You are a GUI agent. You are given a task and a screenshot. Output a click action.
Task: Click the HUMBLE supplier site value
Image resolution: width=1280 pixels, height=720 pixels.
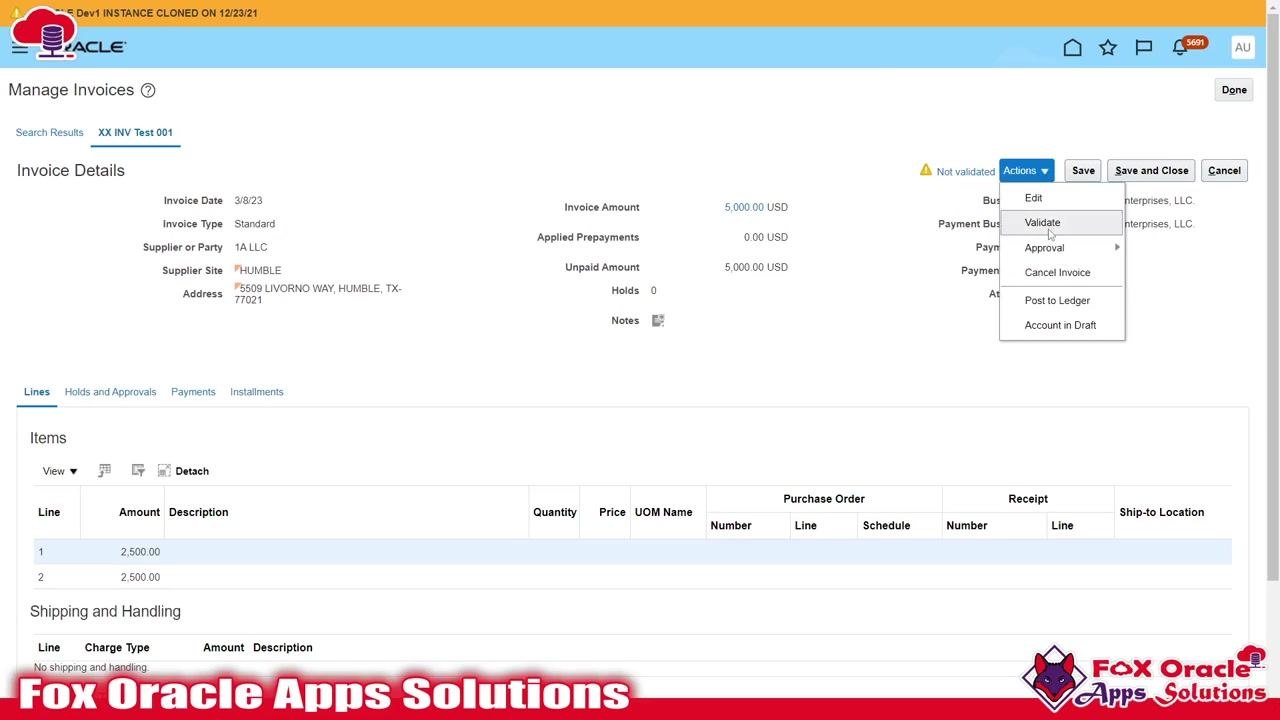point(260,270)
